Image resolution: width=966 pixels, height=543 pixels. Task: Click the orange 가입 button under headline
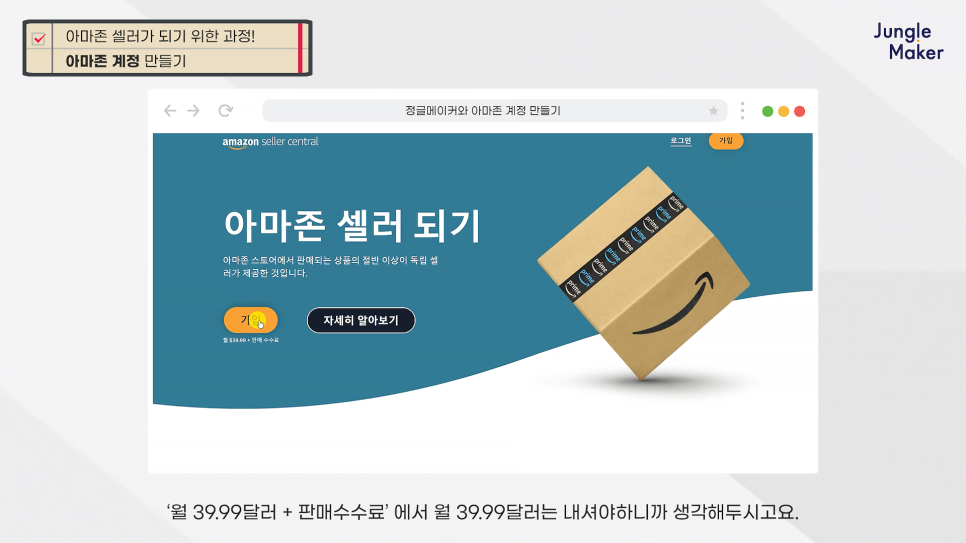(250, 320)
